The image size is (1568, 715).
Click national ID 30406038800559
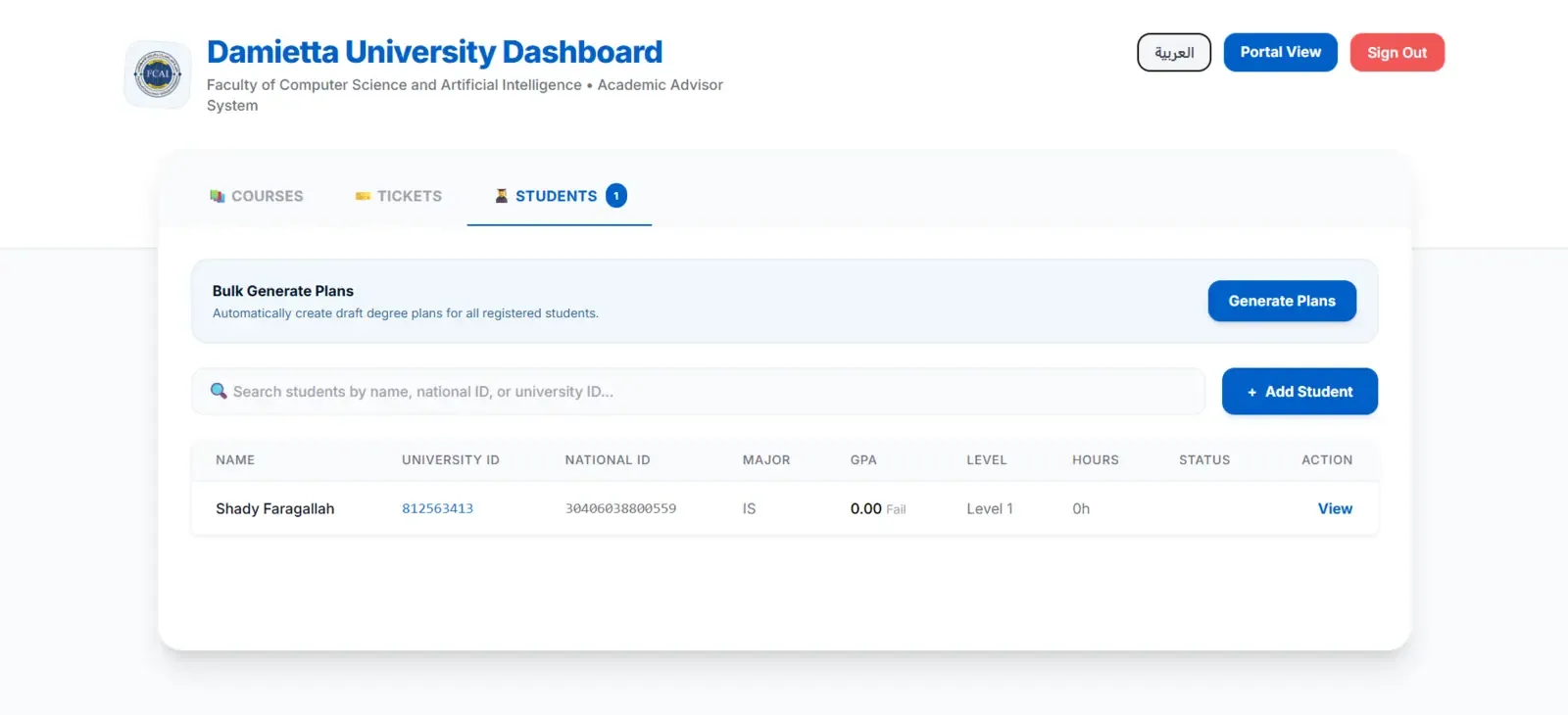click(620, 508)
